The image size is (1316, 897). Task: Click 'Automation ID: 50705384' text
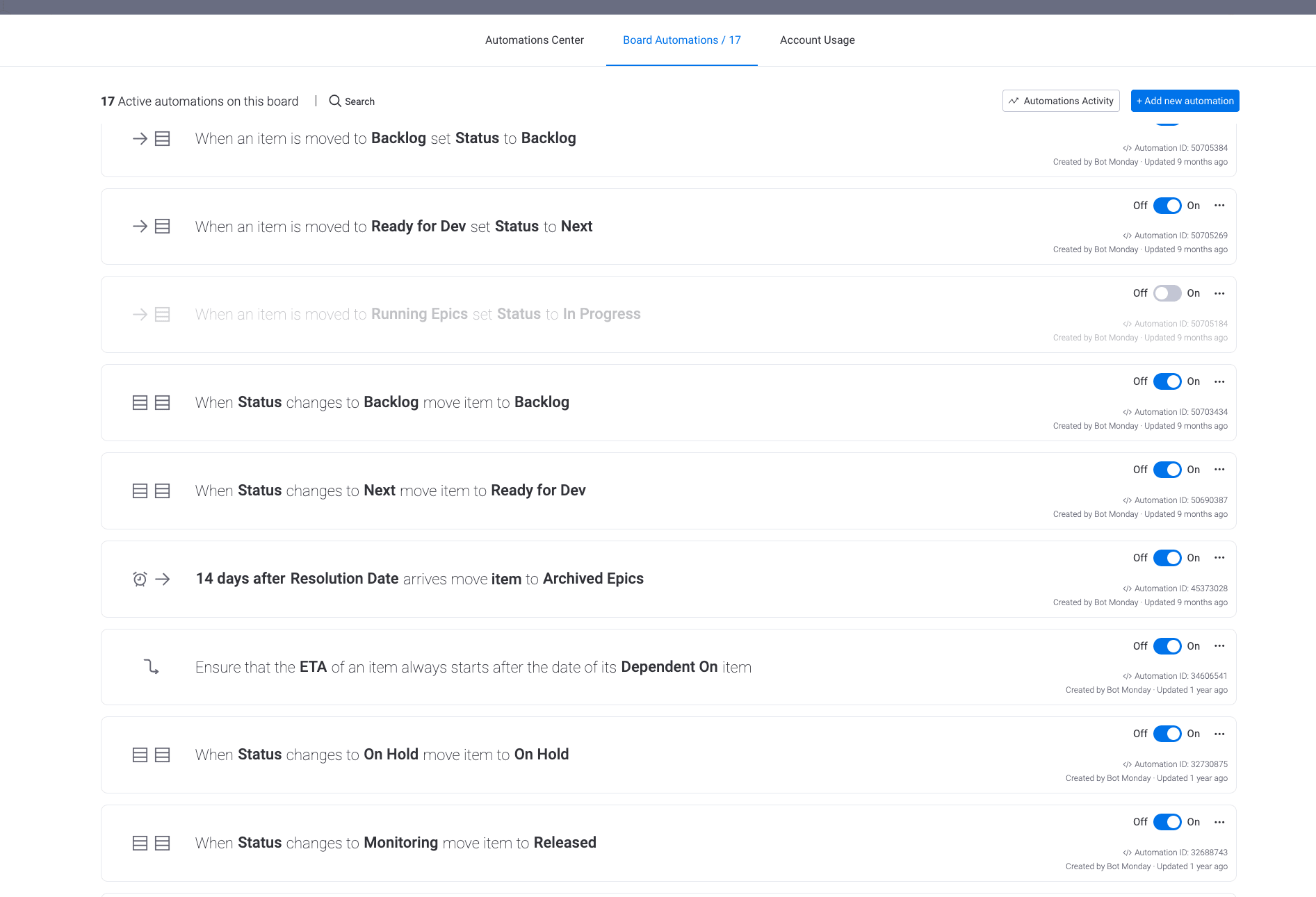pos(1180,148)
